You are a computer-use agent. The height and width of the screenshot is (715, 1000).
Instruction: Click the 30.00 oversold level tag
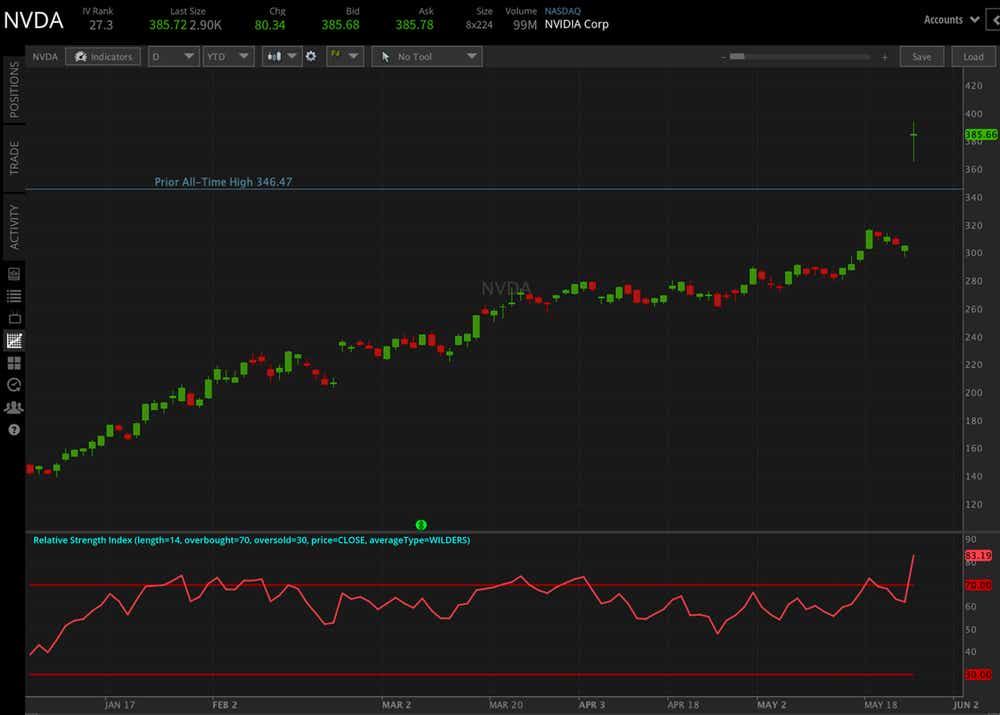coord(978,674)
